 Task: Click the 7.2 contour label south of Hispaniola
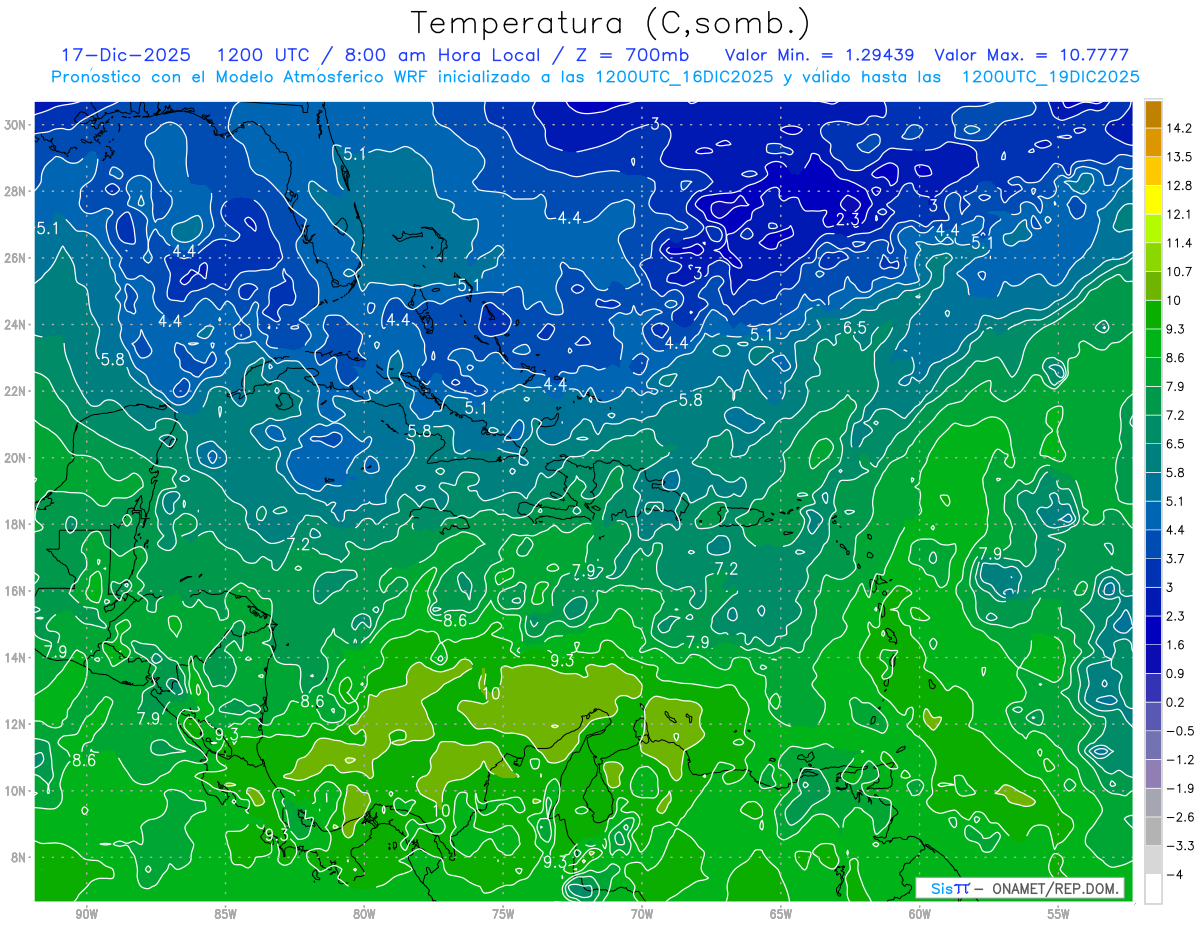[726, 569]
